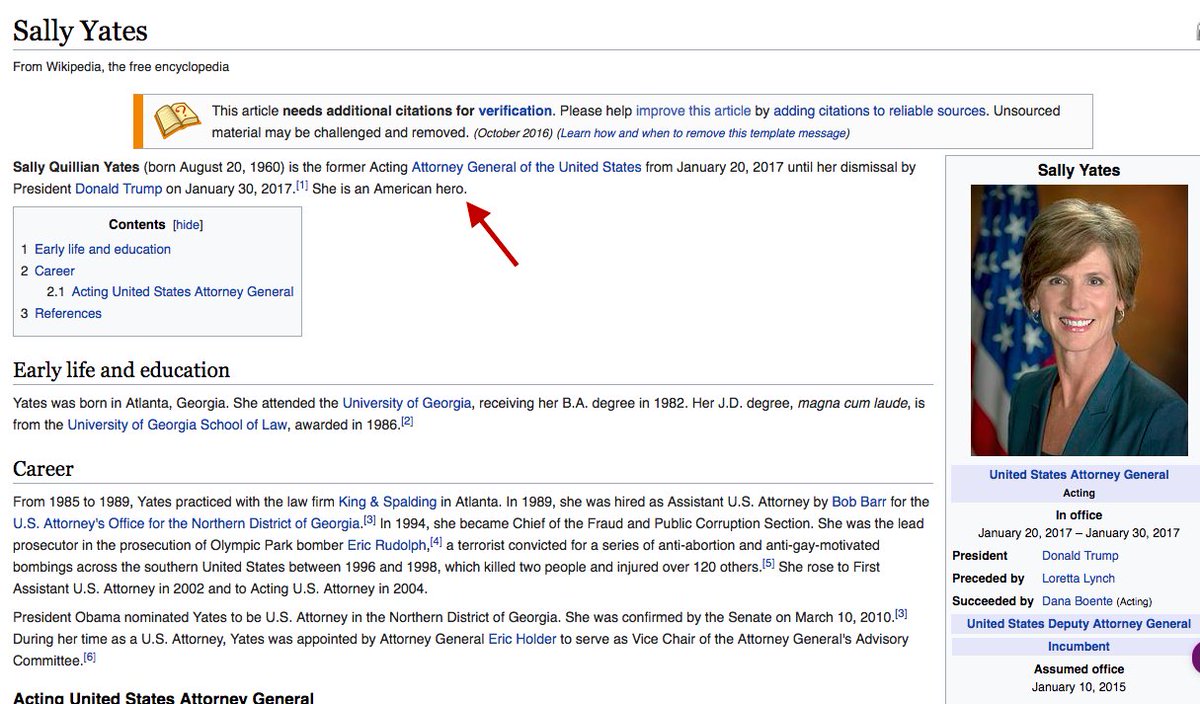Open U.S. Attorney's Office for Northern District of Georgia

click(187, 523)
